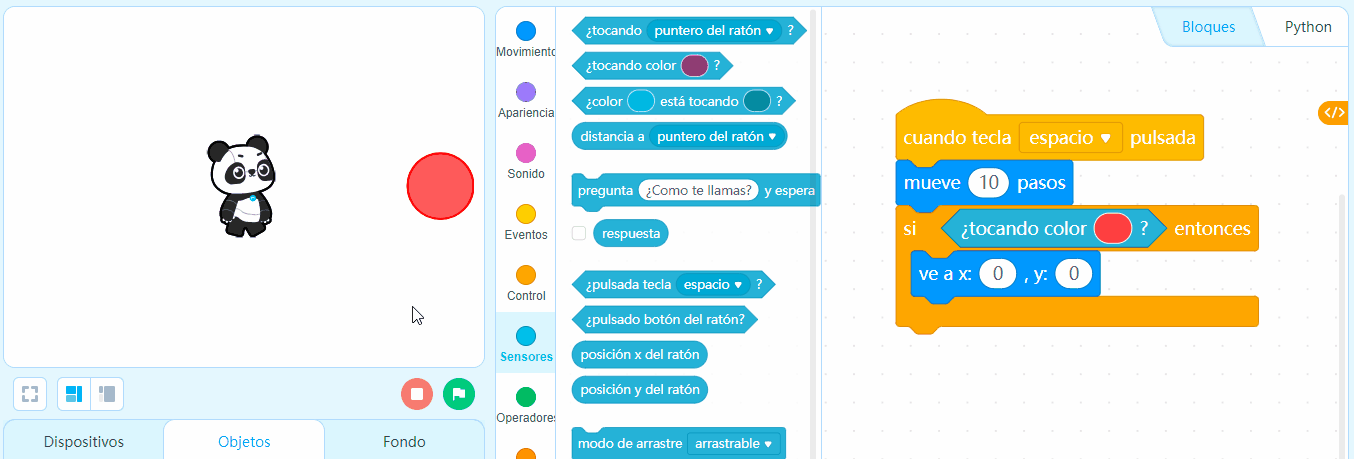1354x459 pixels.
Task: Click the y value field in ve a
Action: point(1073,273)
